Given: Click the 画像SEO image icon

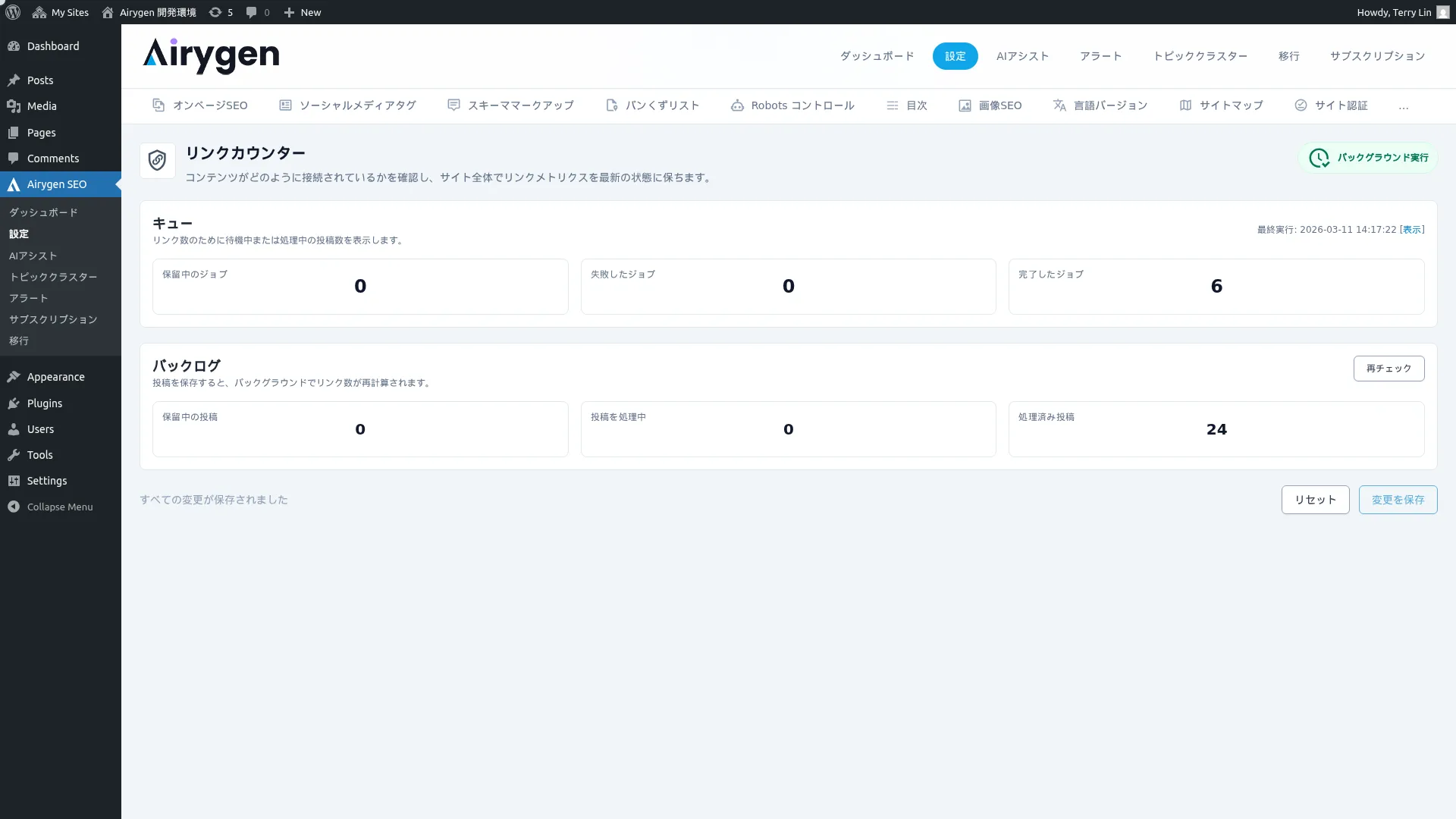Looking at the screenshot, I should (x=965, y=105).
